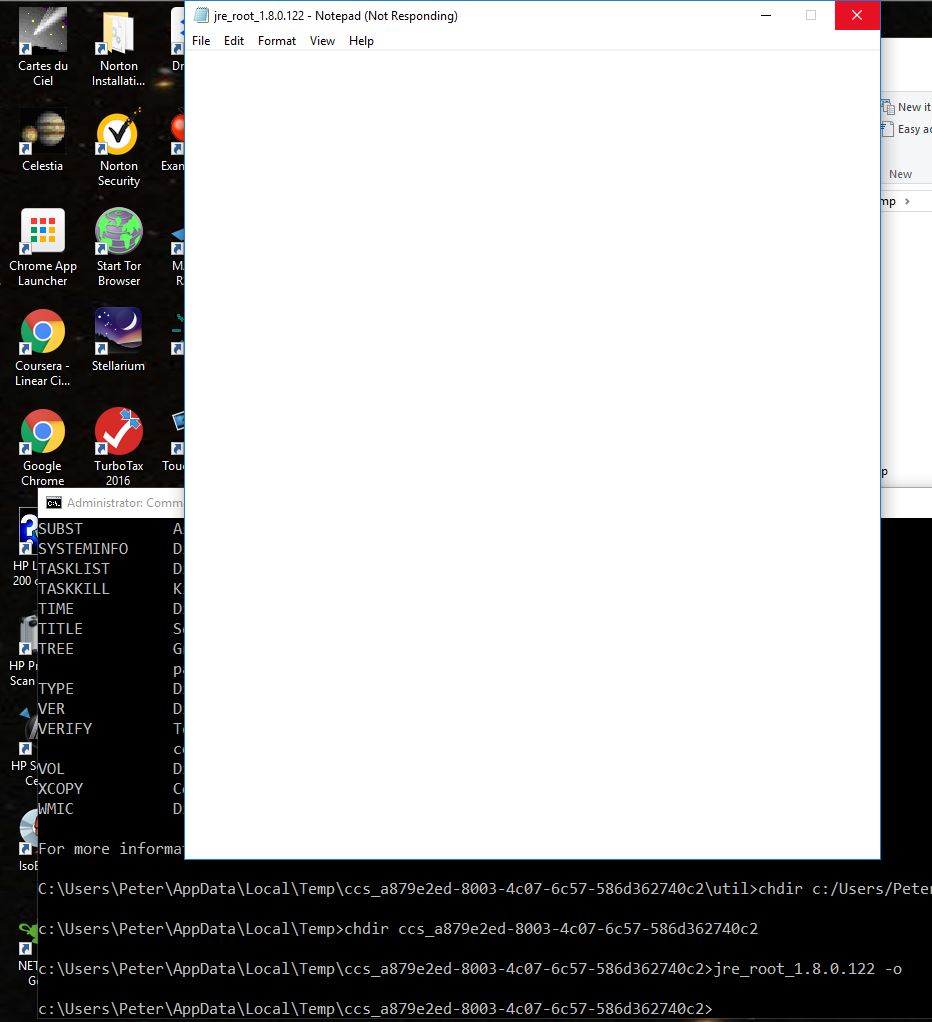Click SUBST text in Command Prompt

tap(61, 529)
